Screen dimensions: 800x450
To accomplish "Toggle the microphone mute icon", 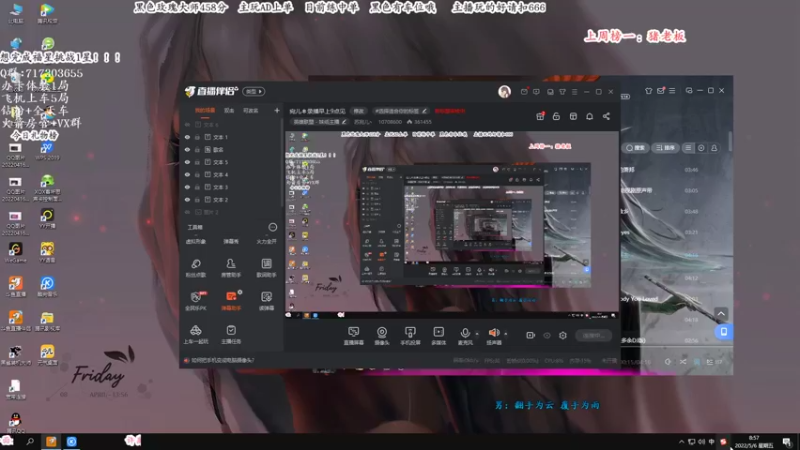I will pyautogui.click(x=465, y=333).
